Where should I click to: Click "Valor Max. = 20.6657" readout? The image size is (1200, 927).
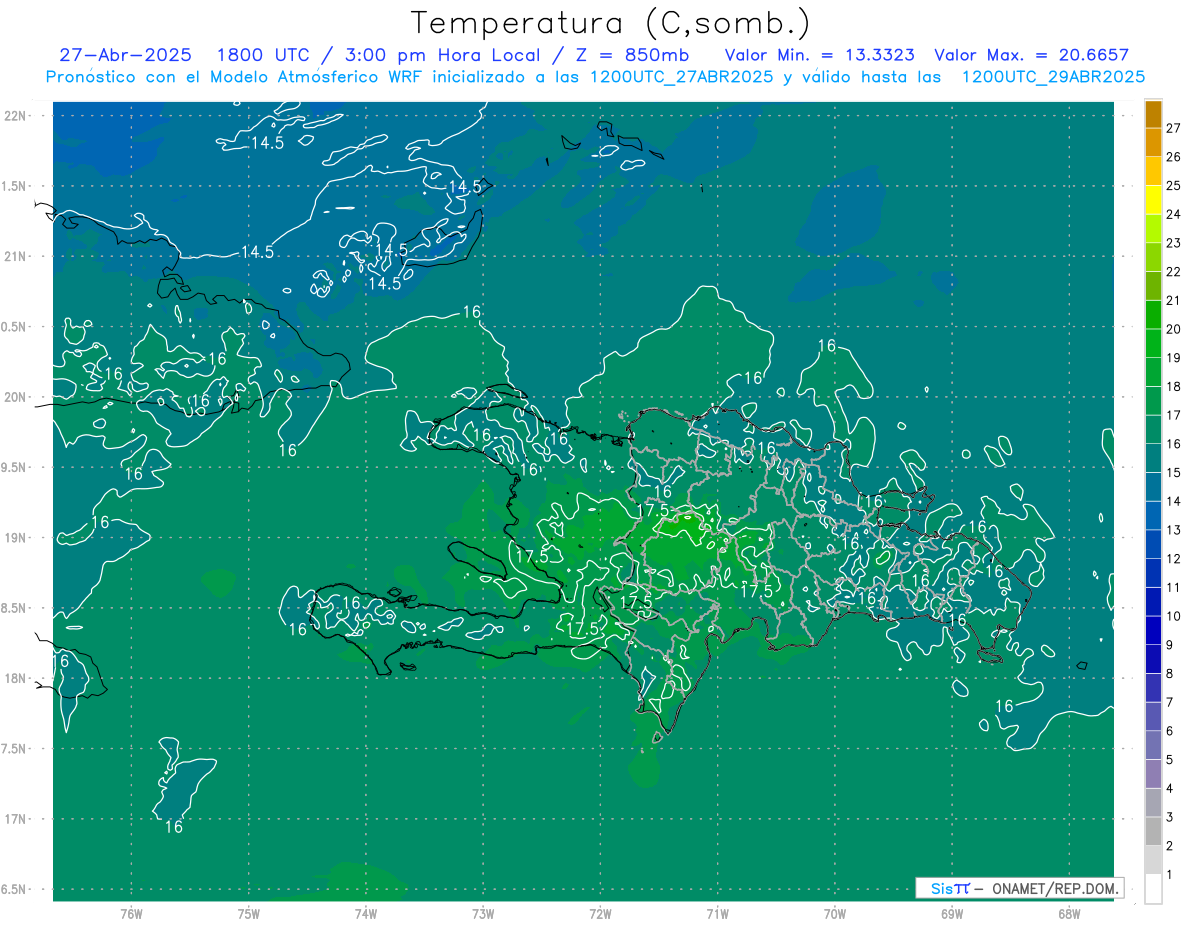point(1031,55)
